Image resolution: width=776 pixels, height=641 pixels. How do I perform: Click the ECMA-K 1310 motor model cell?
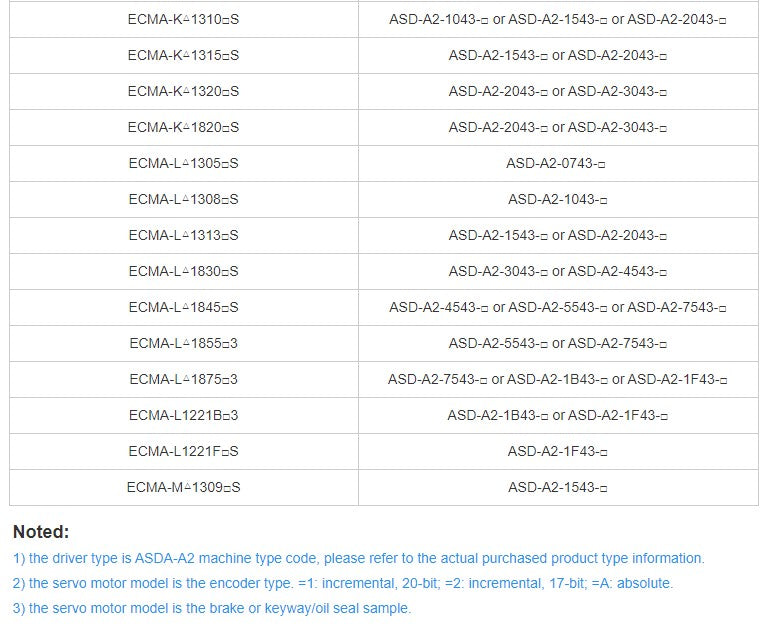(x=184, y=19)
